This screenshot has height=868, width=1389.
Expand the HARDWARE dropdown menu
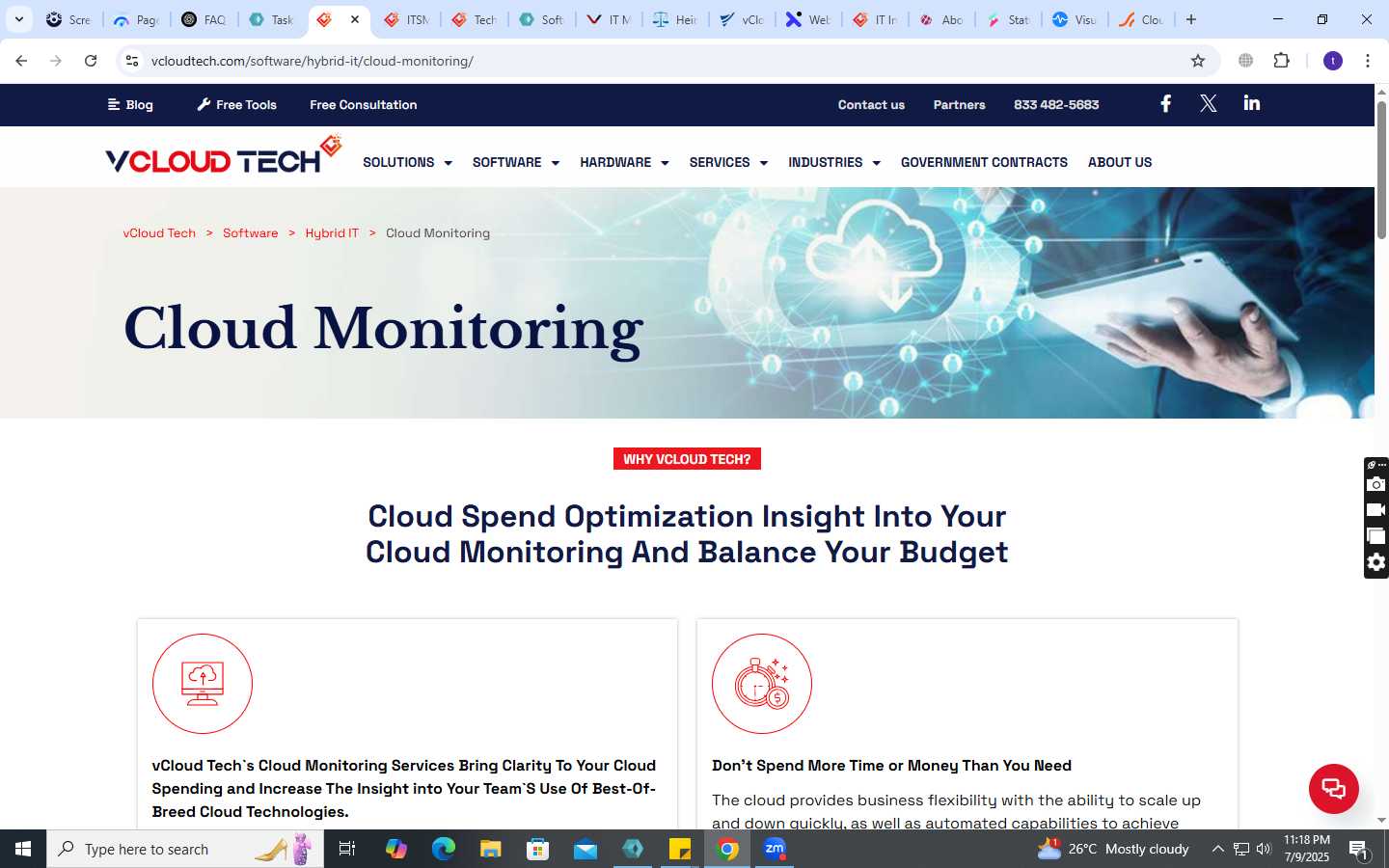624,162
